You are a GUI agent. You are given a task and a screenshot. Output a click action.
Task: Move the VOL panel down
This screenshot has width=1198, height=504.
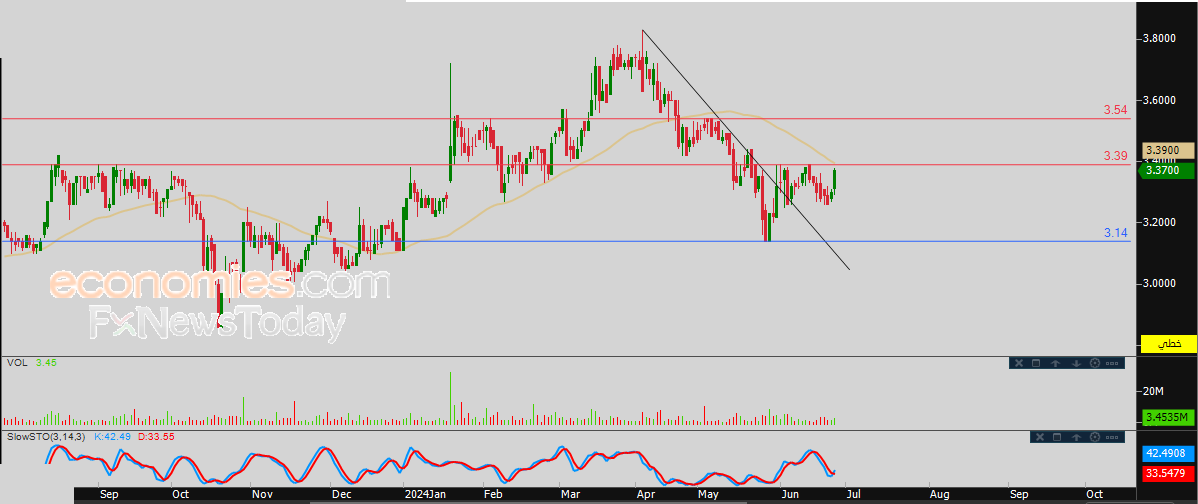[x=1077, y=363]
